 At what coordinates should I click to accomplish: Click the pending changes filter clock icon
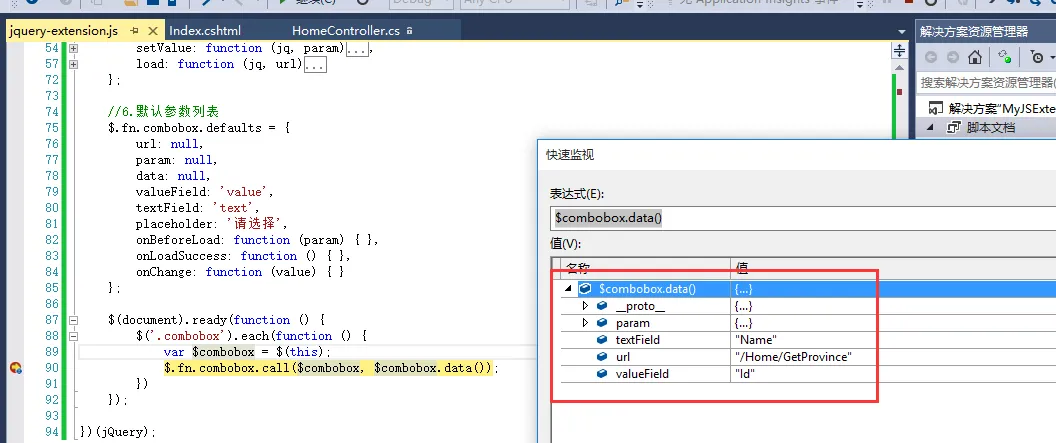tap(1038, 57)
